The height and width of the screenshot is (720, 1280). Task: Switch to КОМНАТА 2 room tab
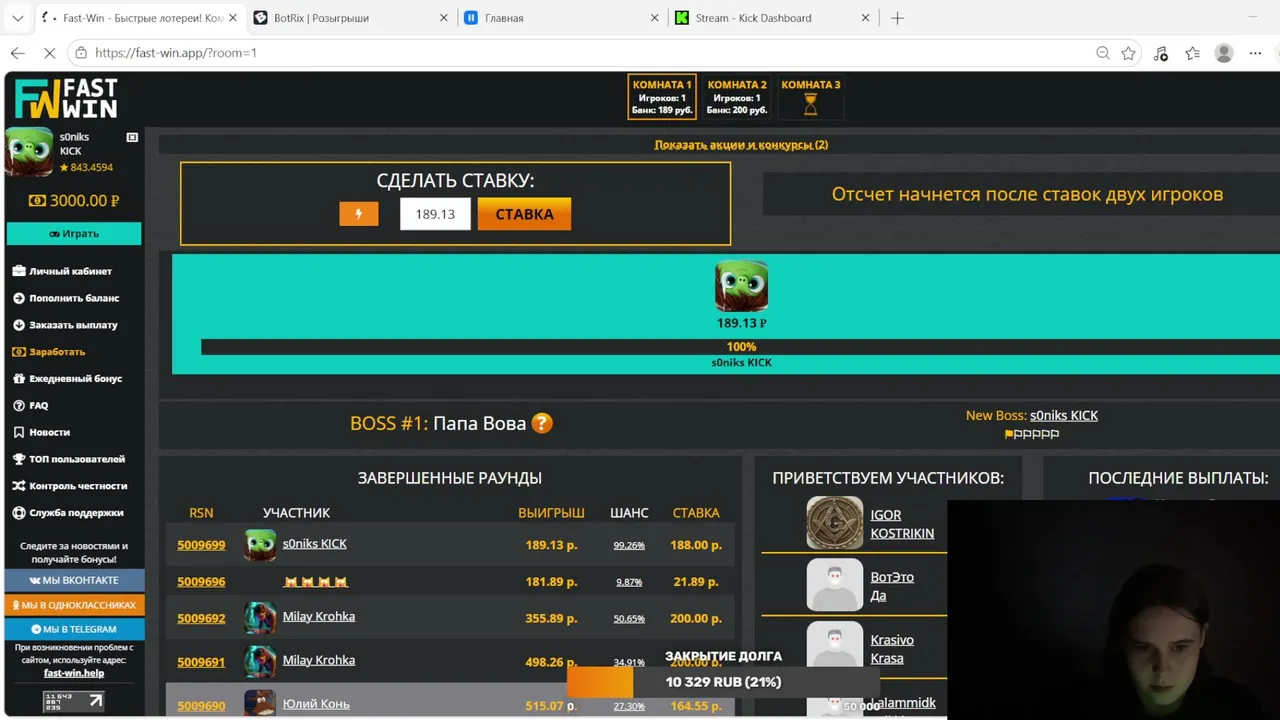point(737,97)
